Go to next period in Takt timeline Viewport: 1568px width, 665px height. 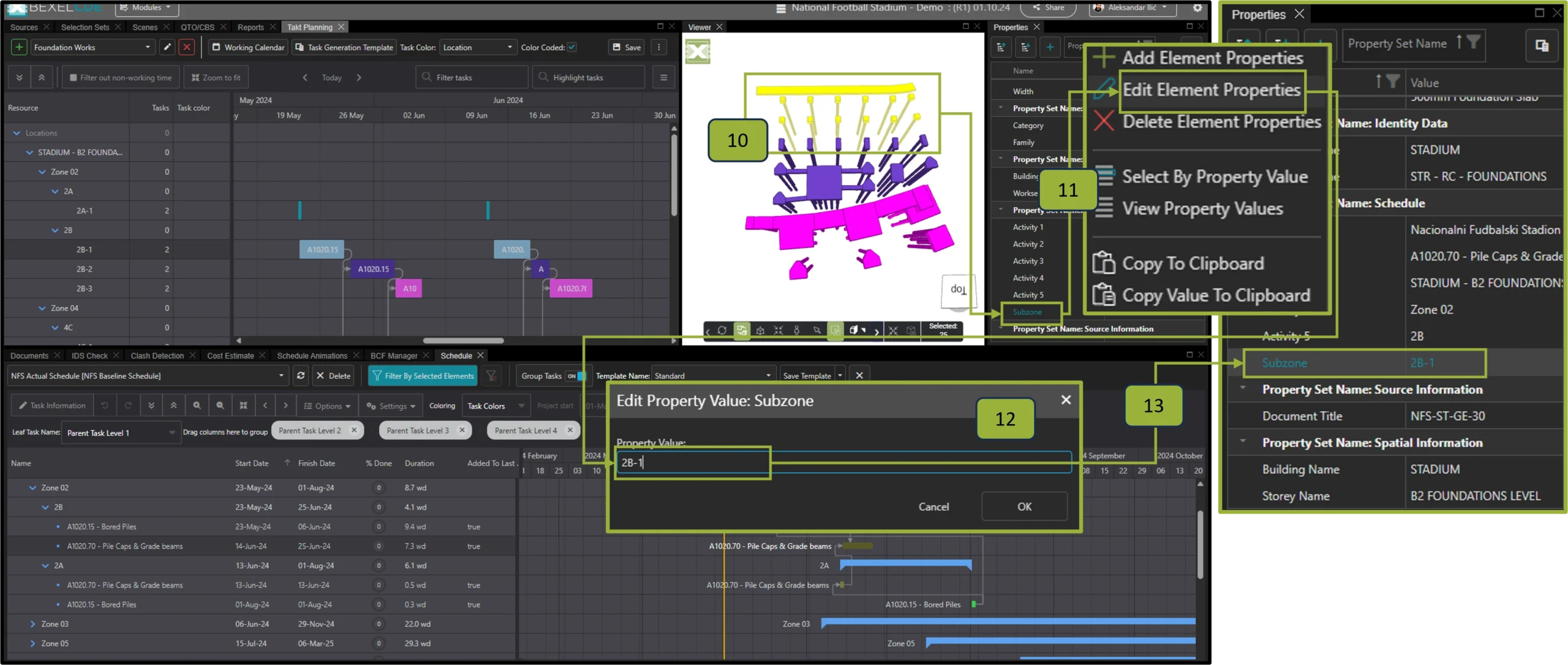coord(359,78)
